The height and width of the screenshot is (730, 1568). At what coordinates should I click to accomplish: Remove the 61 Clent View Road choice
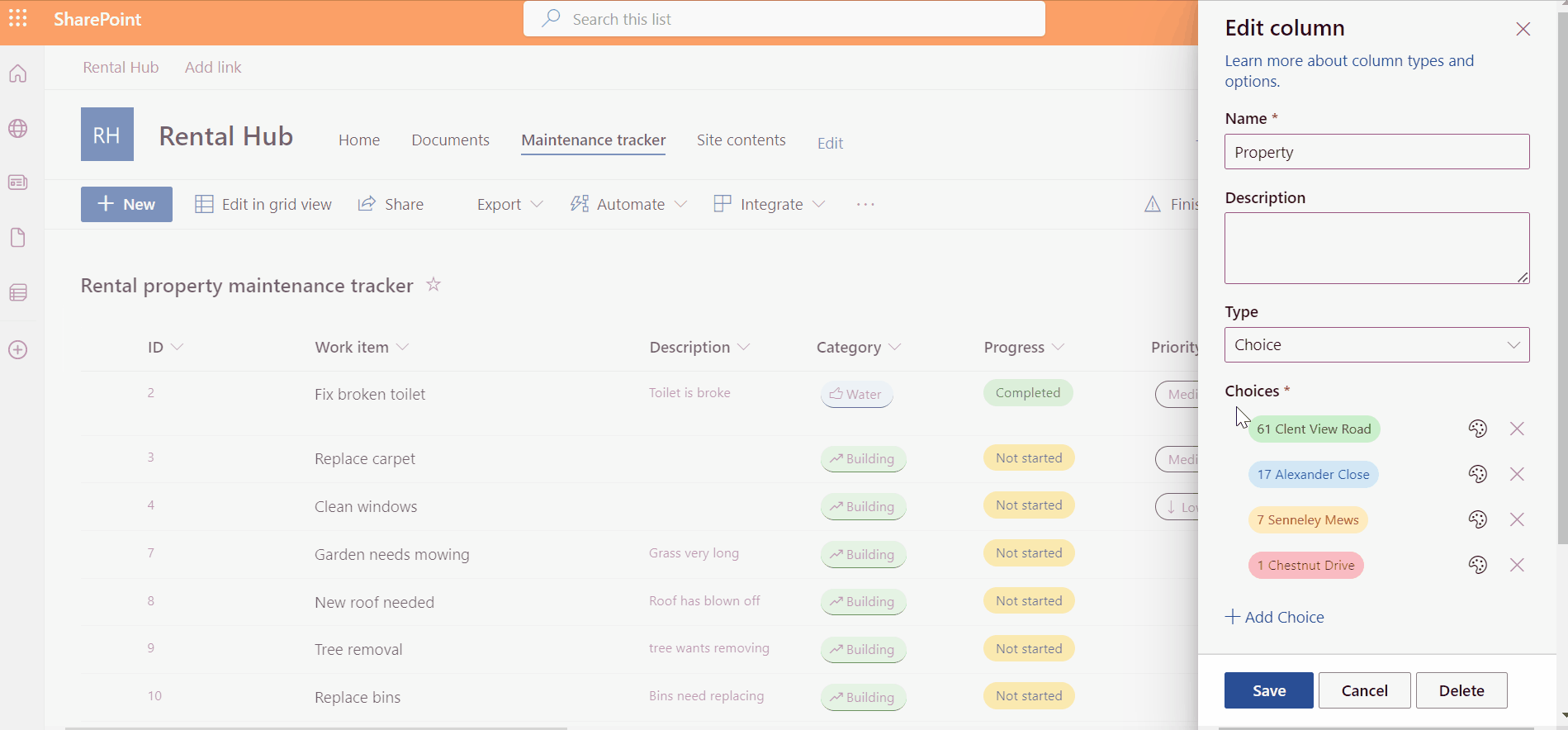1517,429
